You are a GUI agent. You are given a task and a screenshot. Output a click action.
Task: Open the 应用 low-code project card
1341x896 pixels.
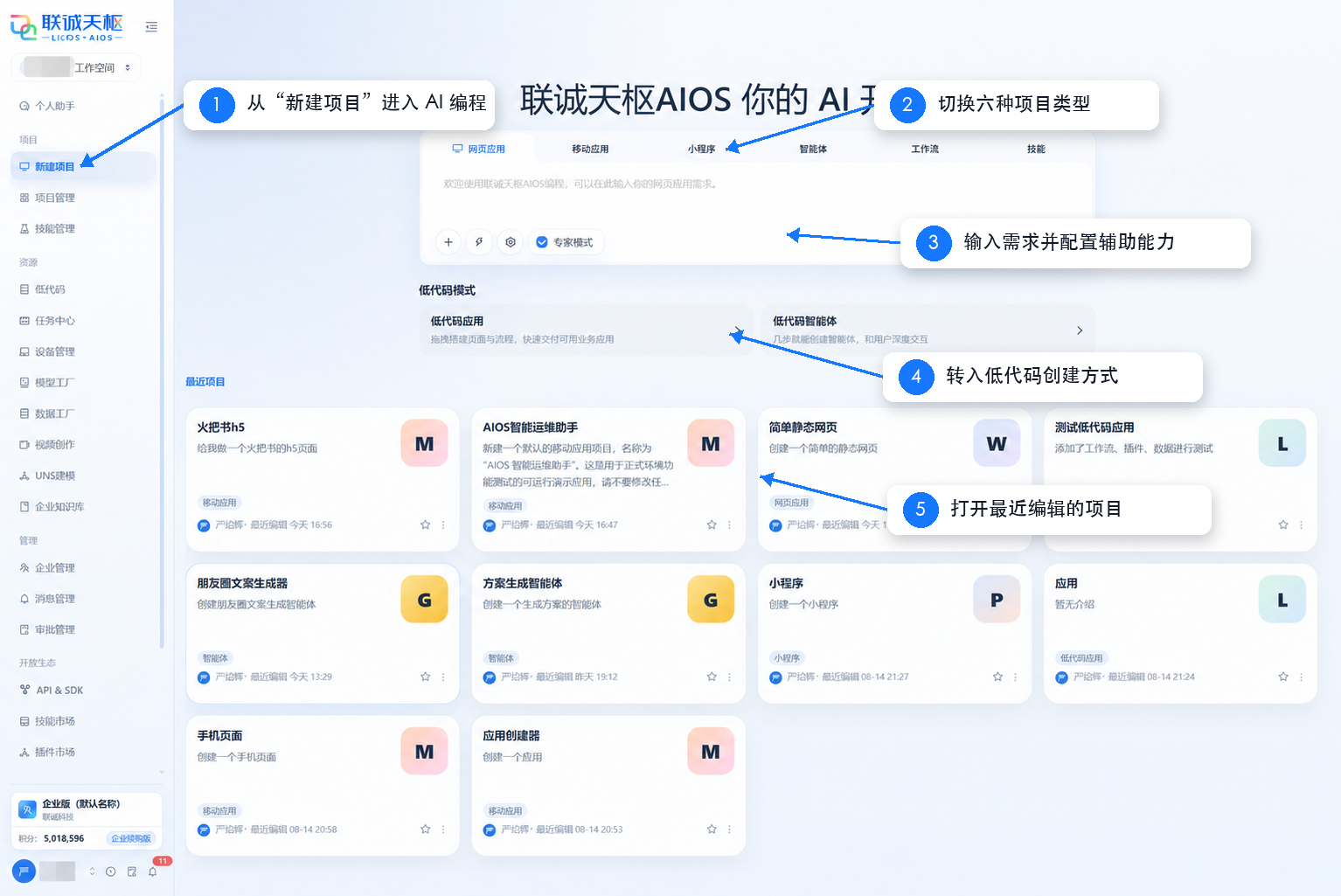click(1180, 633)
